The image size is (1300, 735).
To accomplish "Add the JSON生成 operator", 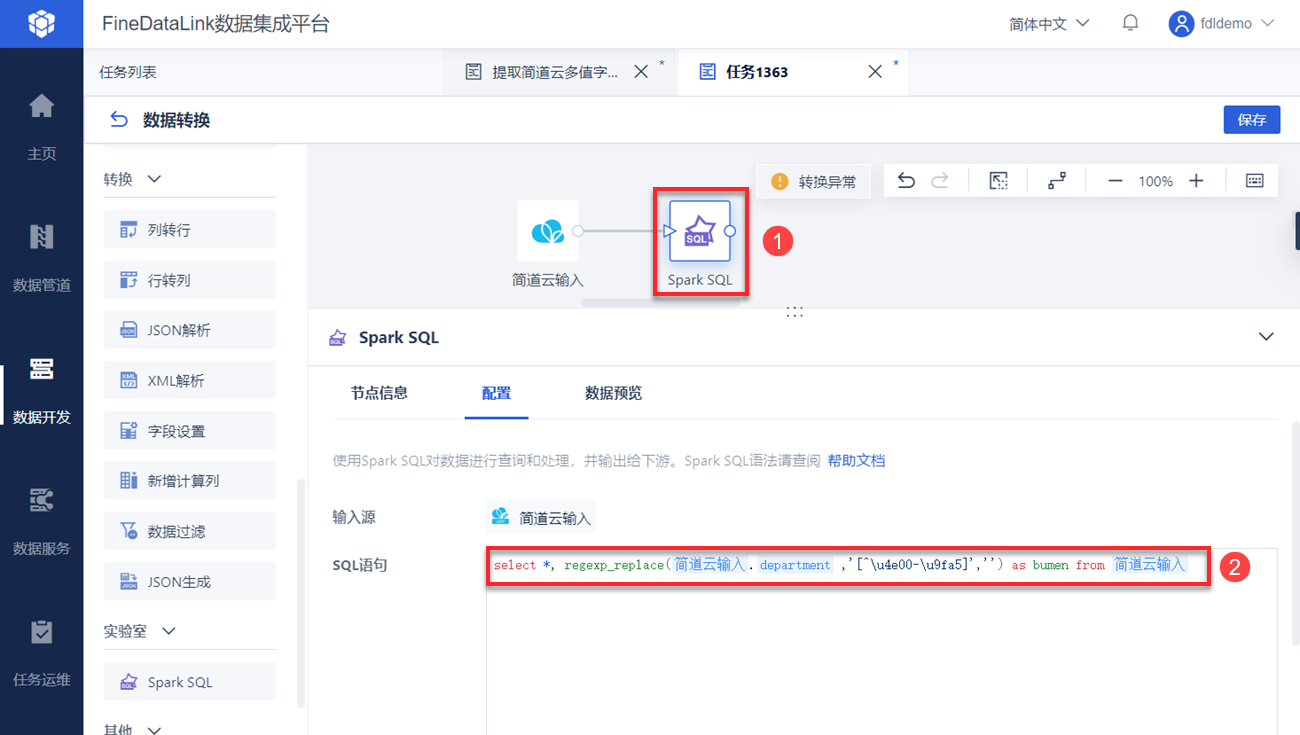I will pos(190,582).
